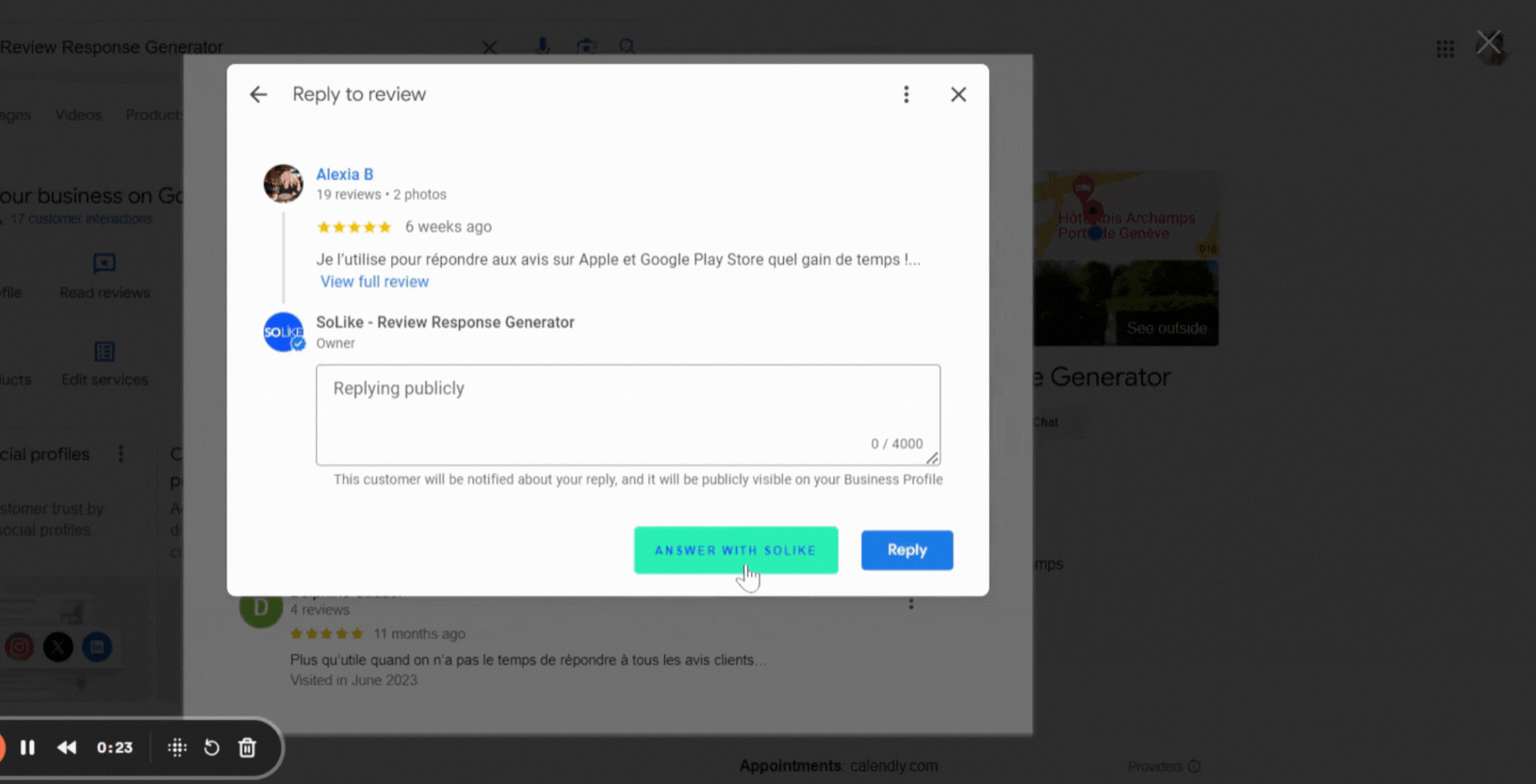The height and width of the screenshot is (784, 1536).
Task: Go back using the Reply to review arrow
Action: 258,94
